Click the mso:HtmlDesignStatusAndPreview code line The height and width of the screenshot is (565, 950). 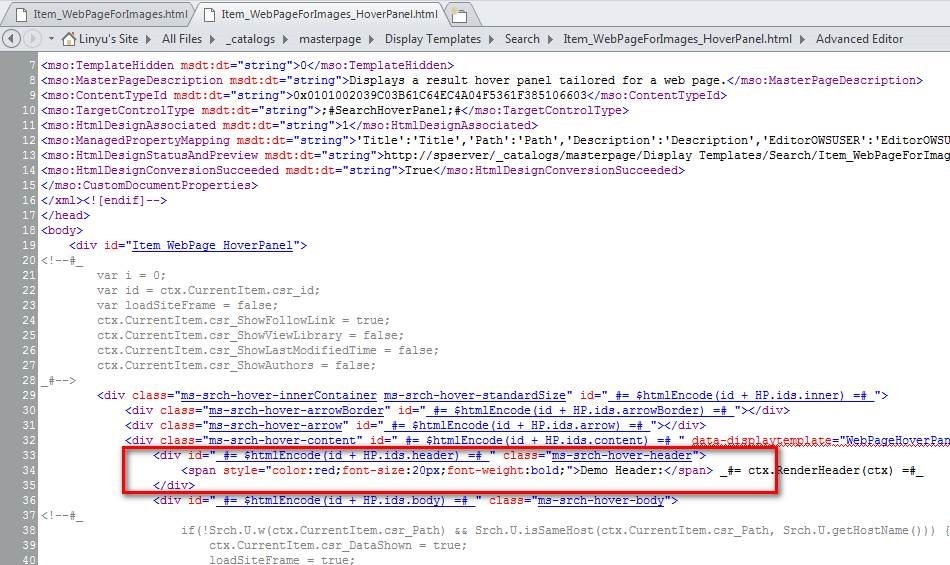pos(495,156)
